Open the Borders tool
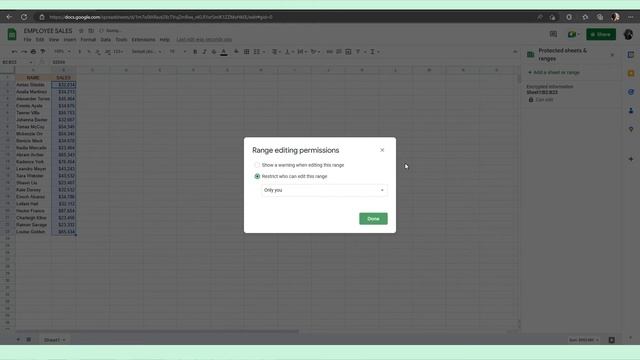 [247, 52]
